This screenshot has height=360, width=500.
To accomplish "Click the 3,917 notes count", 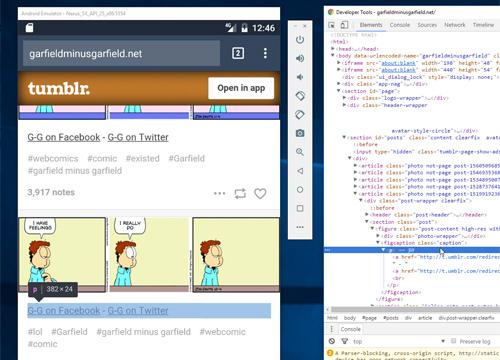I will point(51,192).
